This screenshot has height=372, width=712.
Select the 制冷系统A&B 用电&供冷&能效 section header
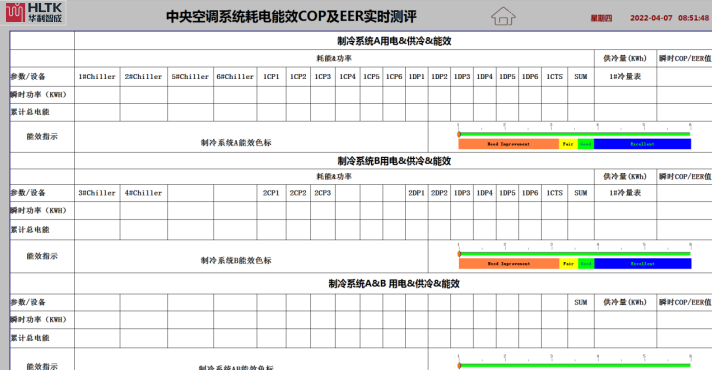pos(394,283)
